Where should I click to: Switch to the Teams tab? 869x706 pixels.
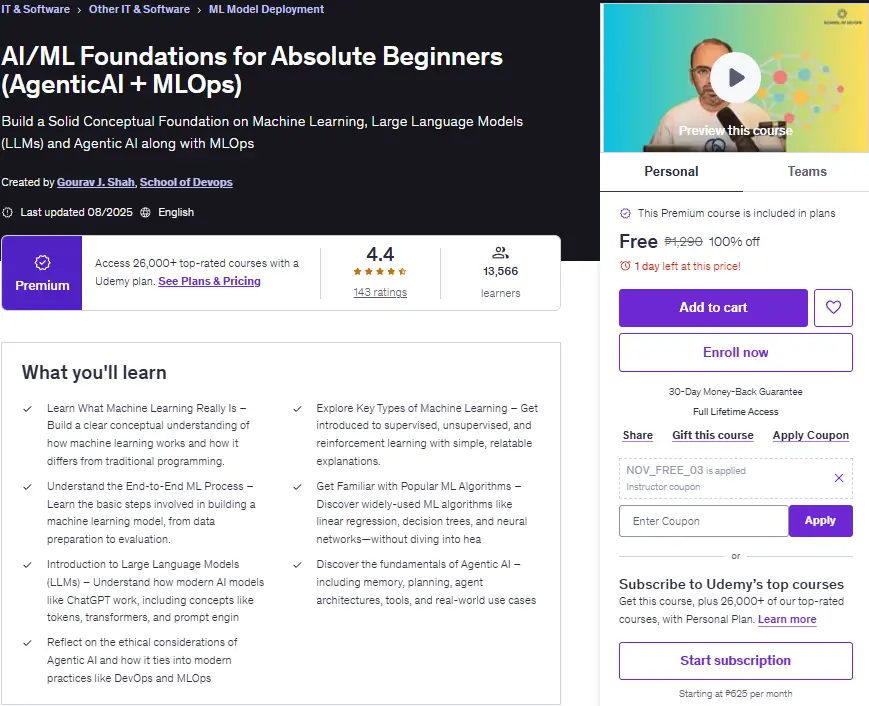click(806, 172)
